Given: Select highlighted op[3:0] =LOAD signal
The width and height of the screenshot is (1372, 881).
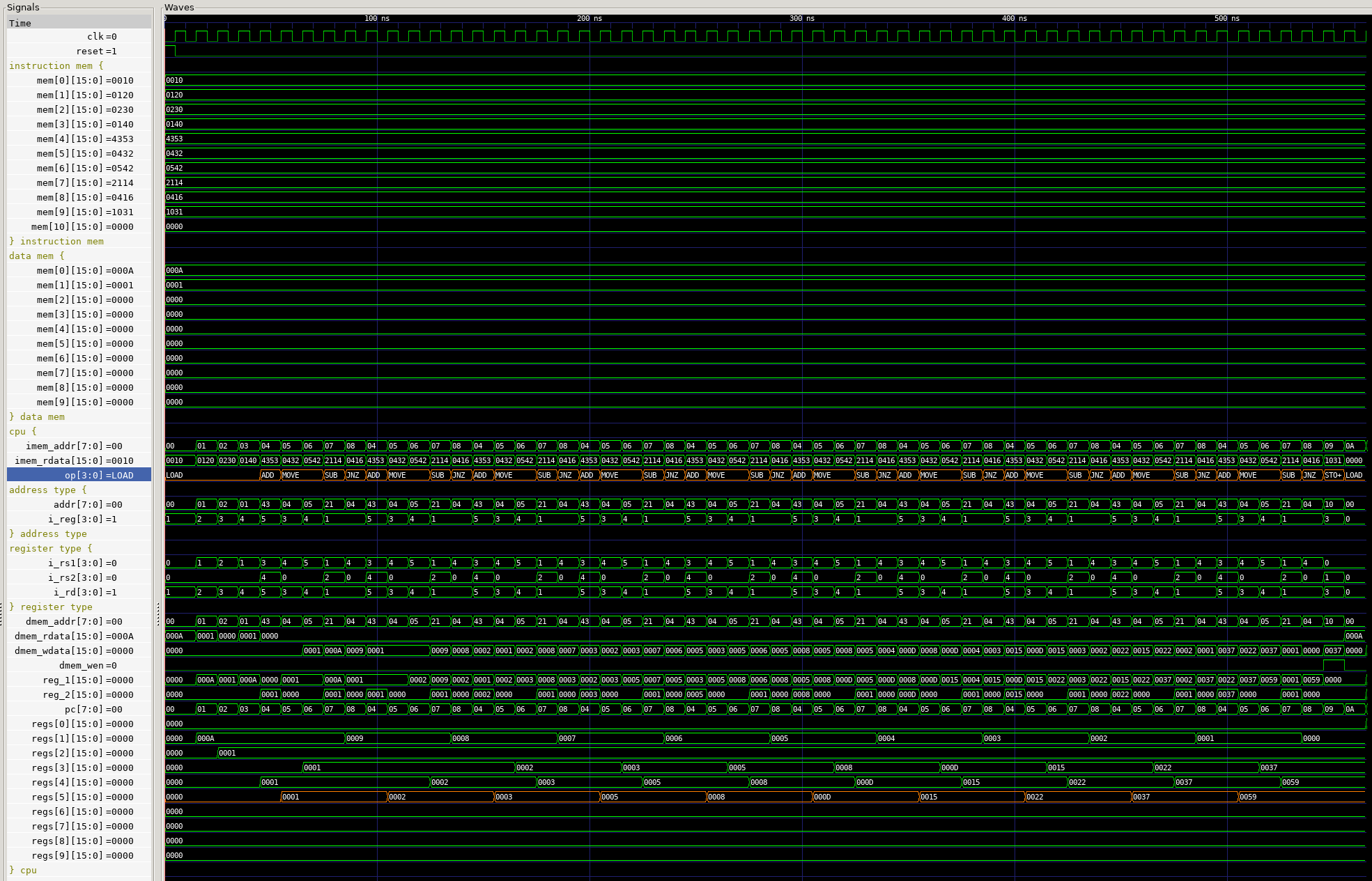Looking at the screenshot, I should (79, 475).
